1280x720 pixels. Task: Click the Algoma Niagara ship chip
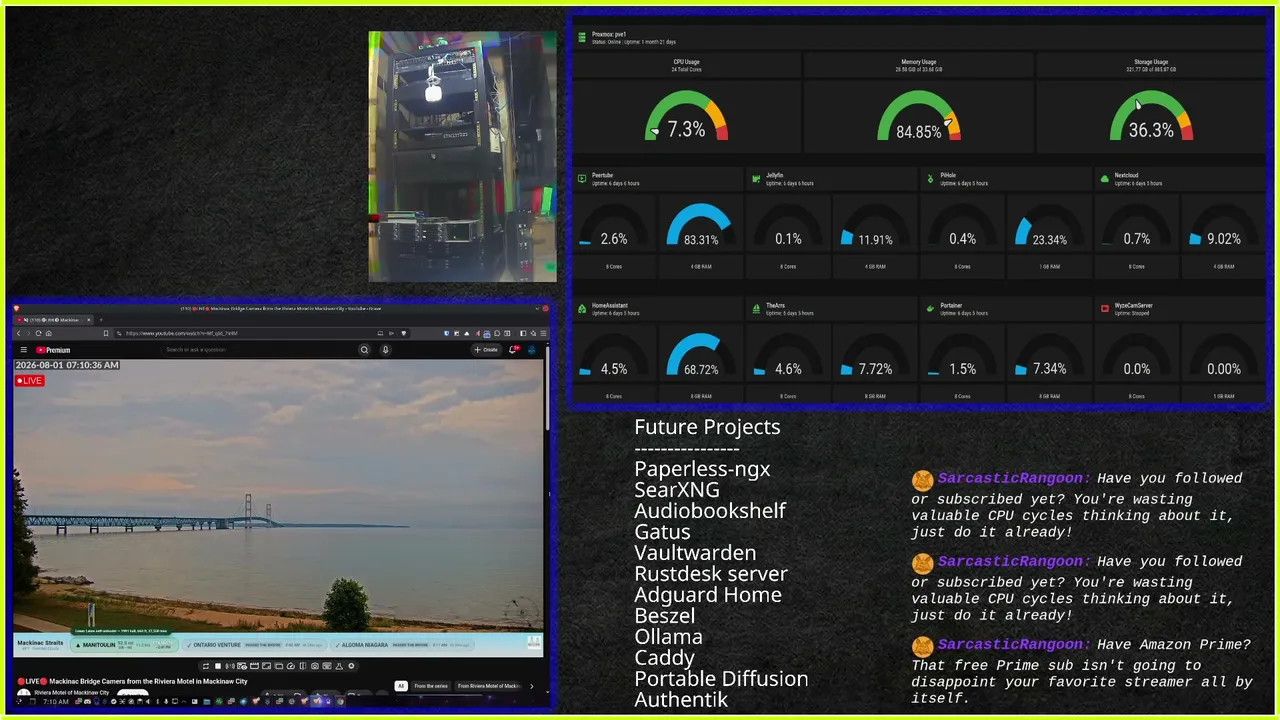[400, 645]
